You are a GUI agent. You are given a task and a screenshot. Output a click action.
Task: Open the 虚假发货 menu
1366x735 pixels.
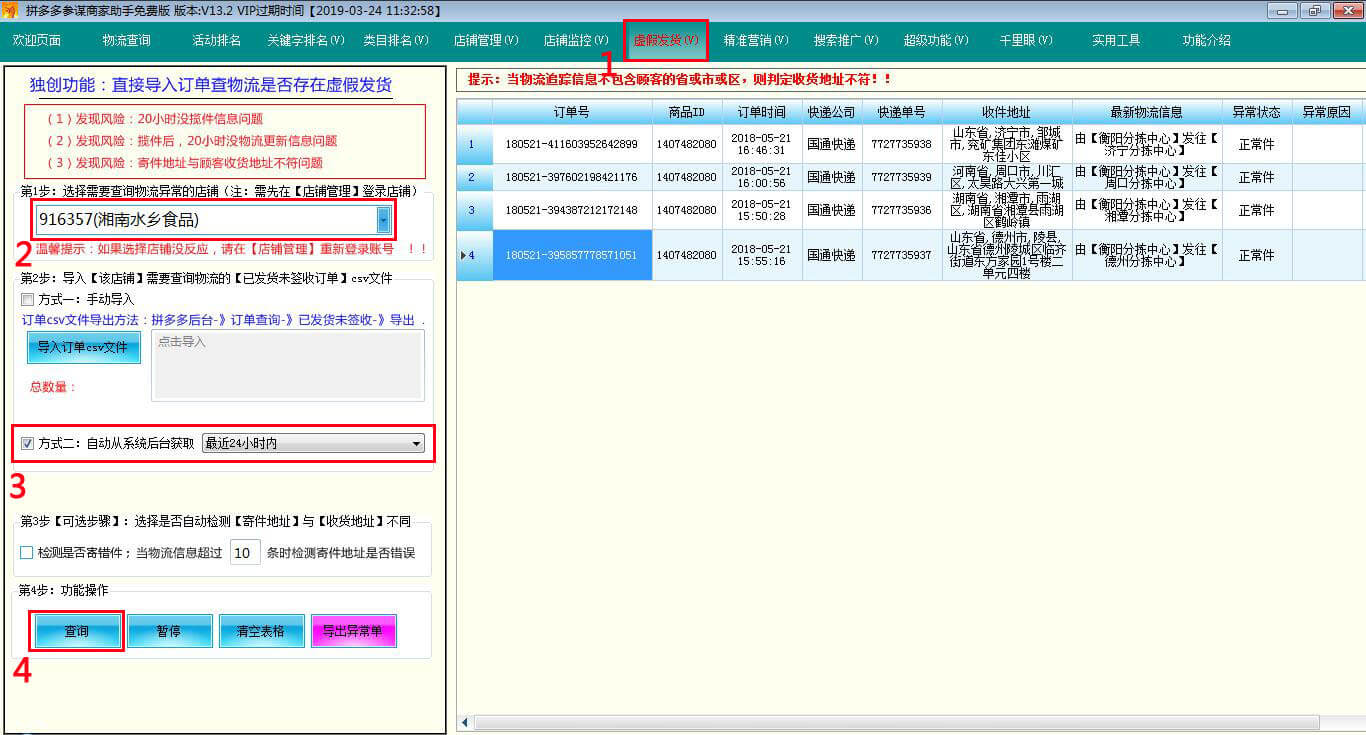coord(666,41)
